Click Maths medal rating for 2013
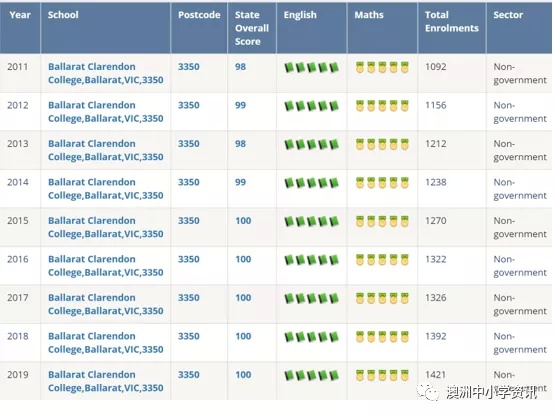 [382, 144]
